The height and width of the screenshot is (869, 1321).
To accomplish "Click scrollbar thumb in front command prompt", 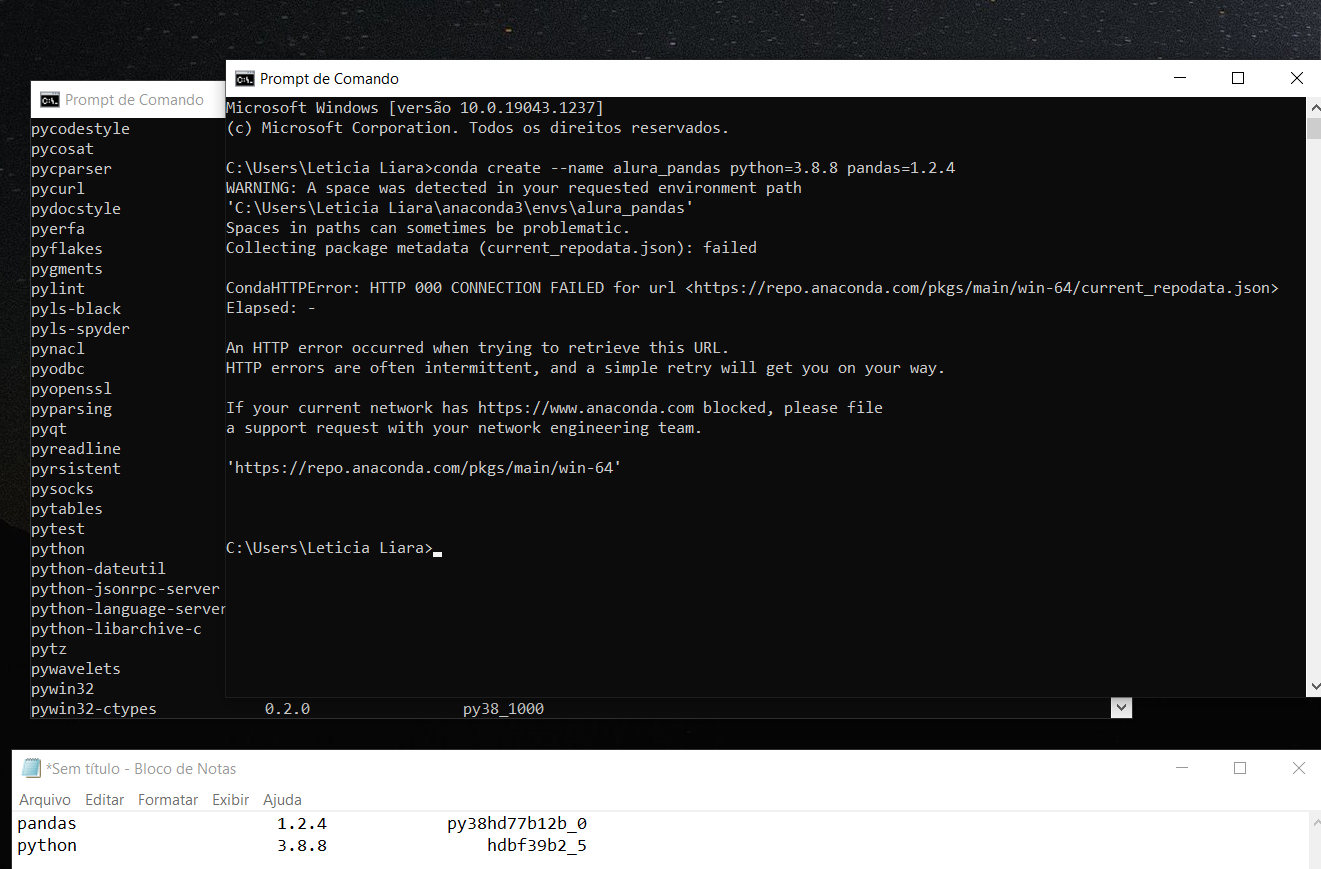I will [x=1313, y=127].
